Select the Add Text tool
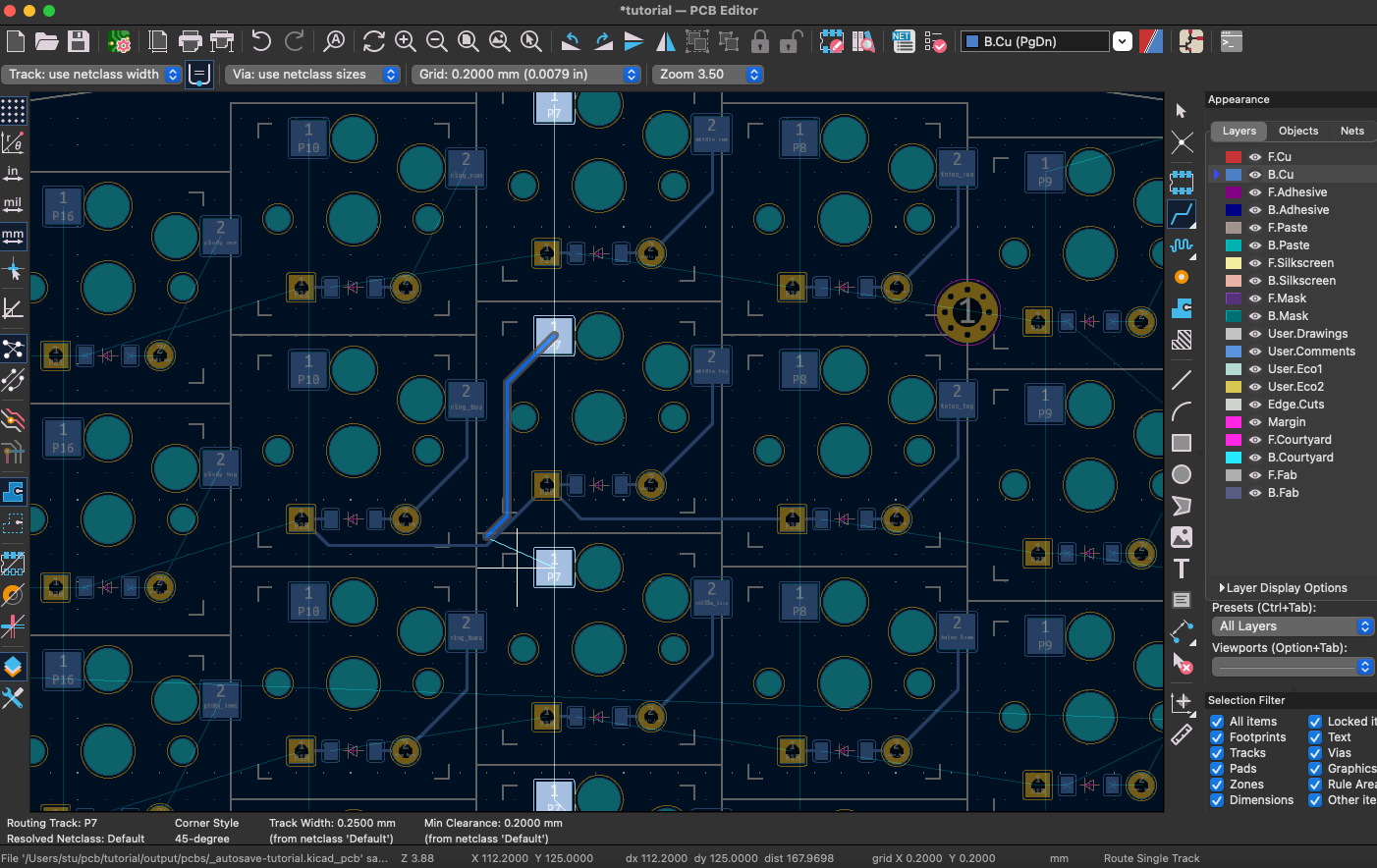Screen dimensions: 1377x868 click(x=1183, y=569)
